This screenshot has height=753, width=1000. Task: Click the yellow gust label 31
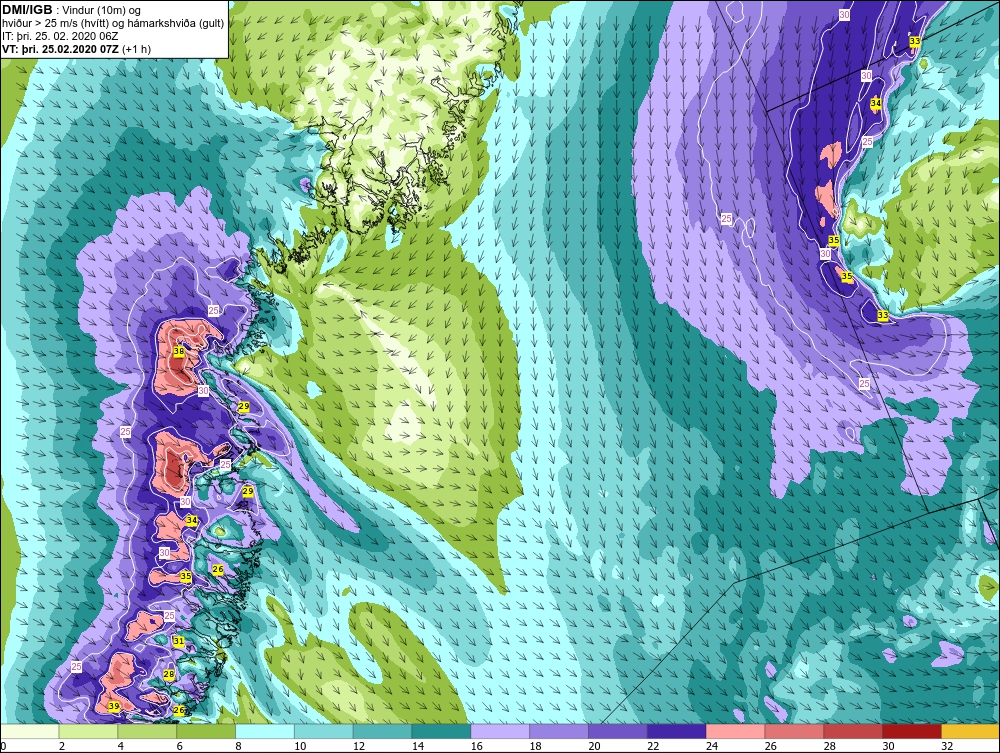tap(179, 641)
